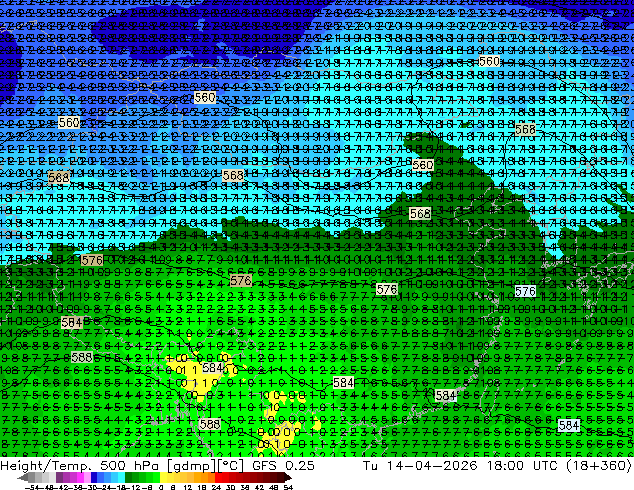Select the bright red swatch in legend
Screen dimensions: 634x490
tap(218, 478)
